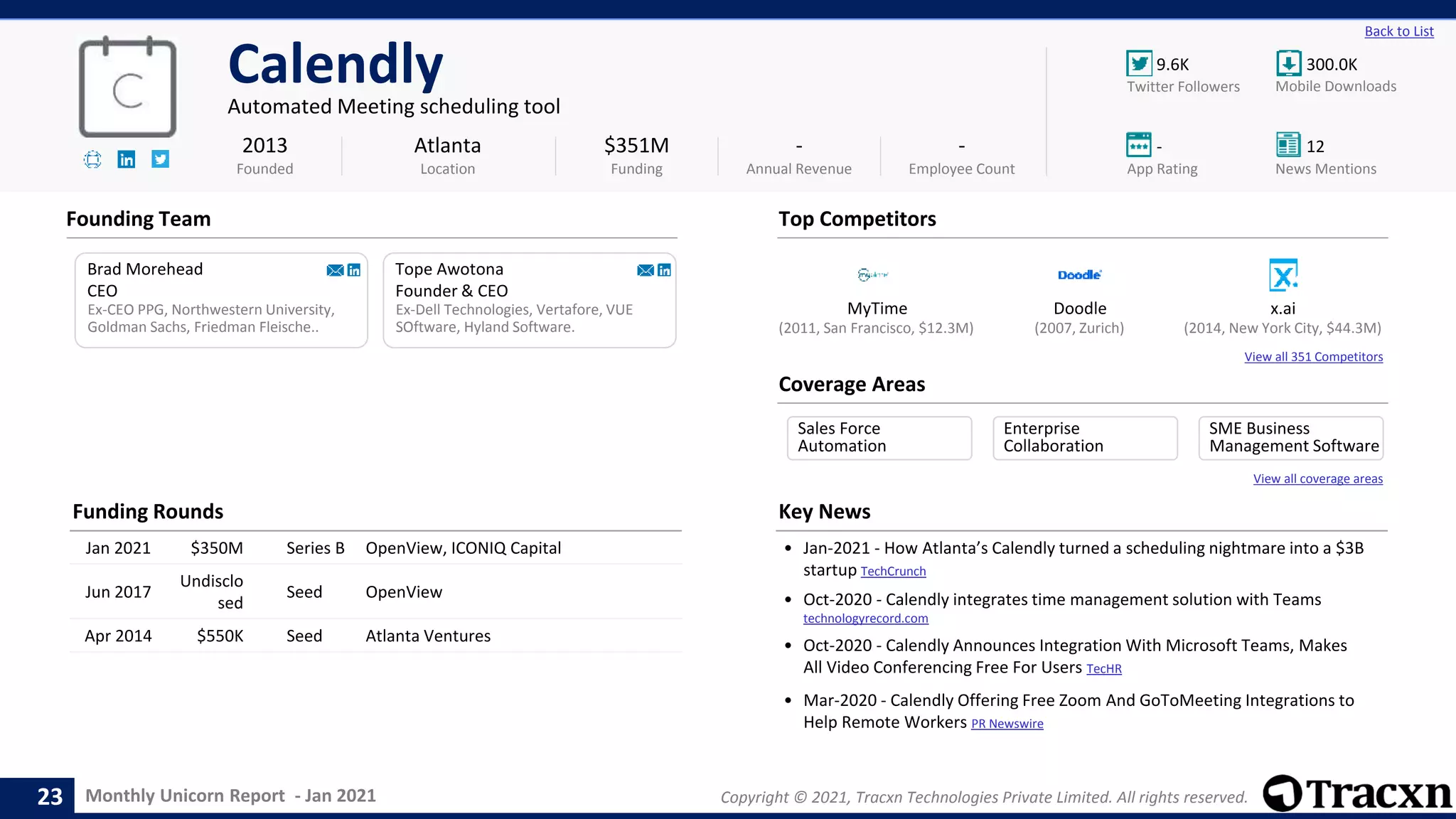Select Jan 2021 funding round date
The height and width of the screenshot is (819, 1456).
tap(118, 548)
